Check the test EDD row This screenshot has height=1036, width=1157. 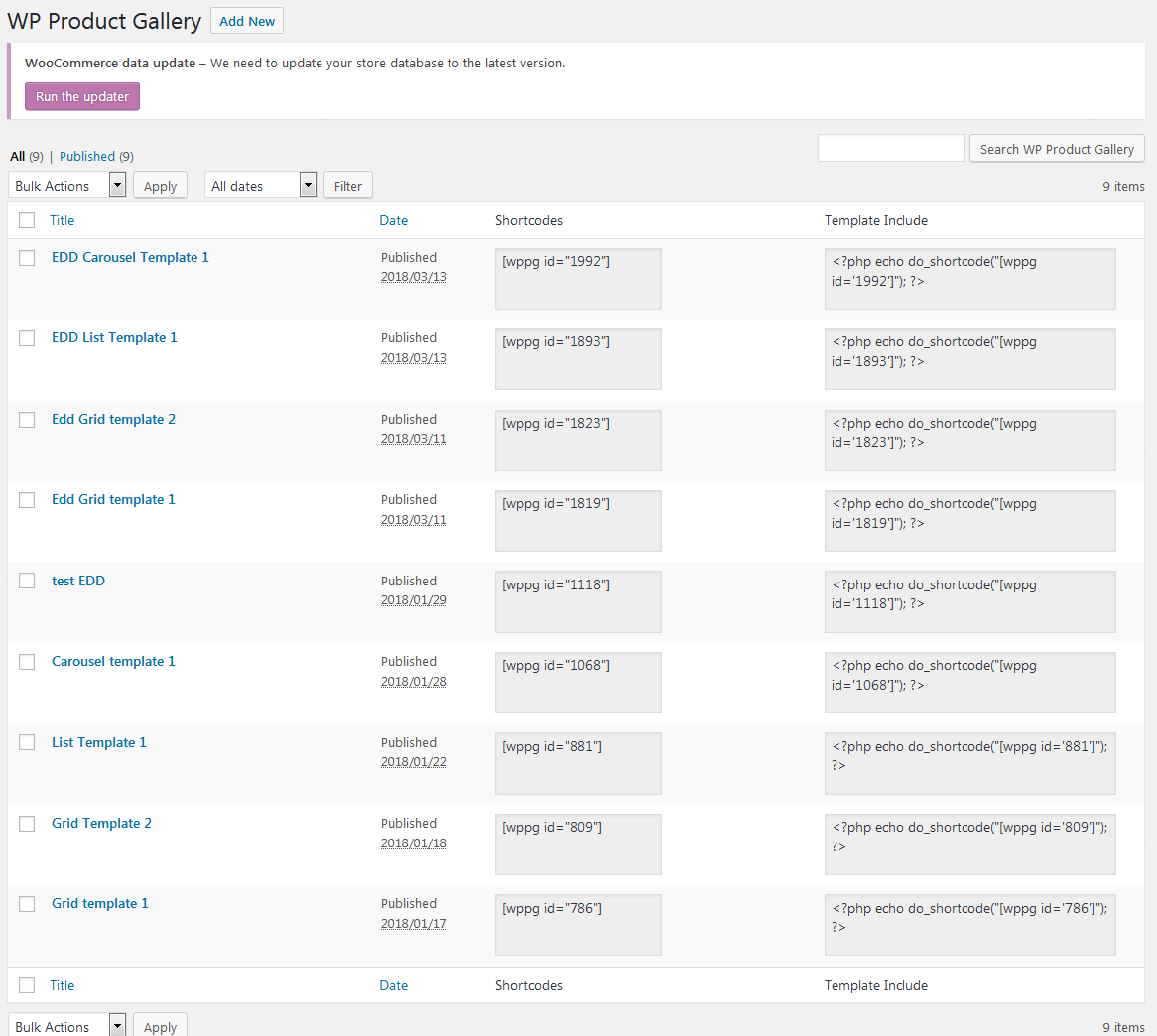click(x=27, y=581)
